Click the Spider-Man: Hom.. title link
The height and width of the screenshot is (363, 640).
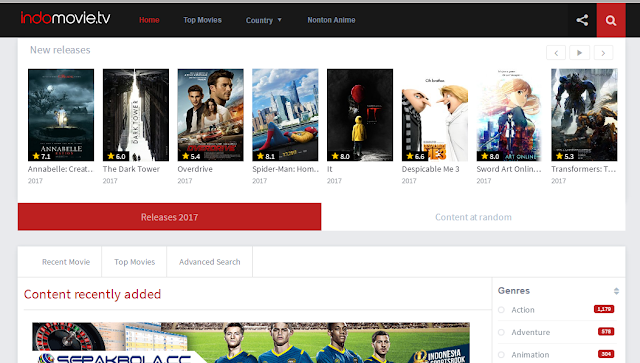[285, 169]
